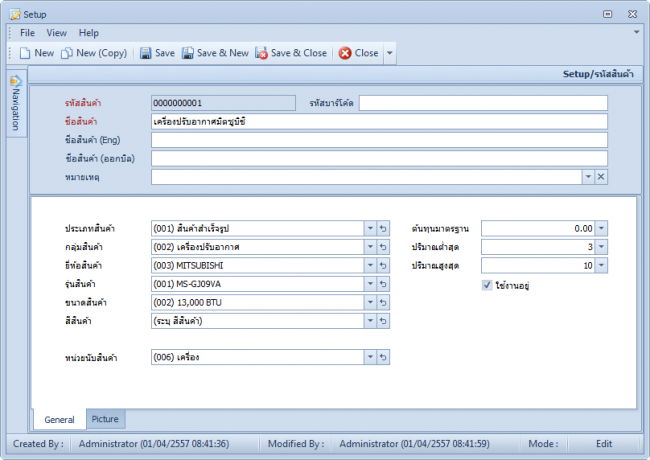Open the ปริมาณต่ำสุด value 3 dropdown arrow
The image size is (650, 460).
pos(601,247)
